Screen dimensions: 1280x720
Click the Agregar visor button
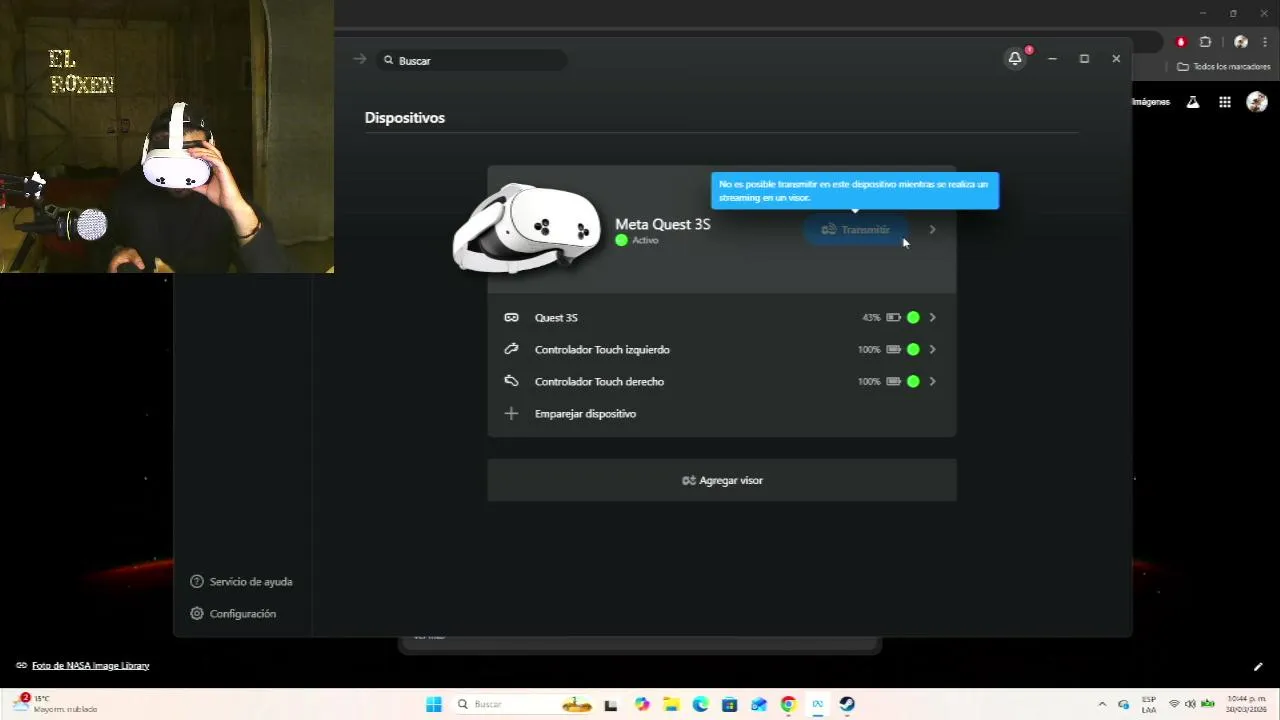722,480
